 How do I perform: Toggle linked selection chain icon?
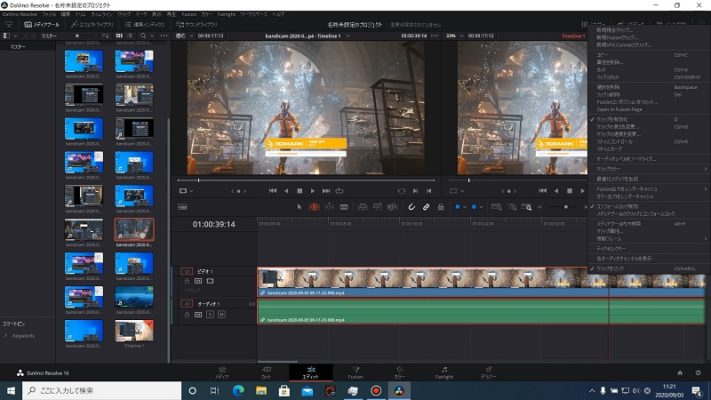(x=426, y=207)
